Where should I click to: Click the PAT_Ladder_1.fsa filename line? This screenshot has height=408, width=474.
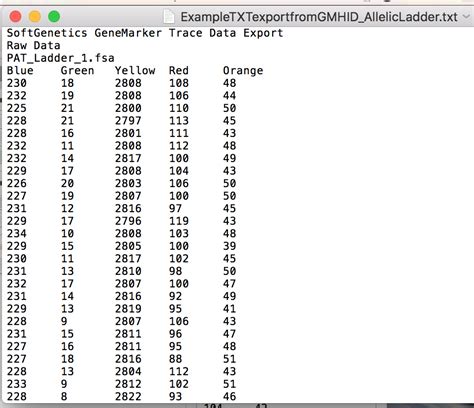61,58
